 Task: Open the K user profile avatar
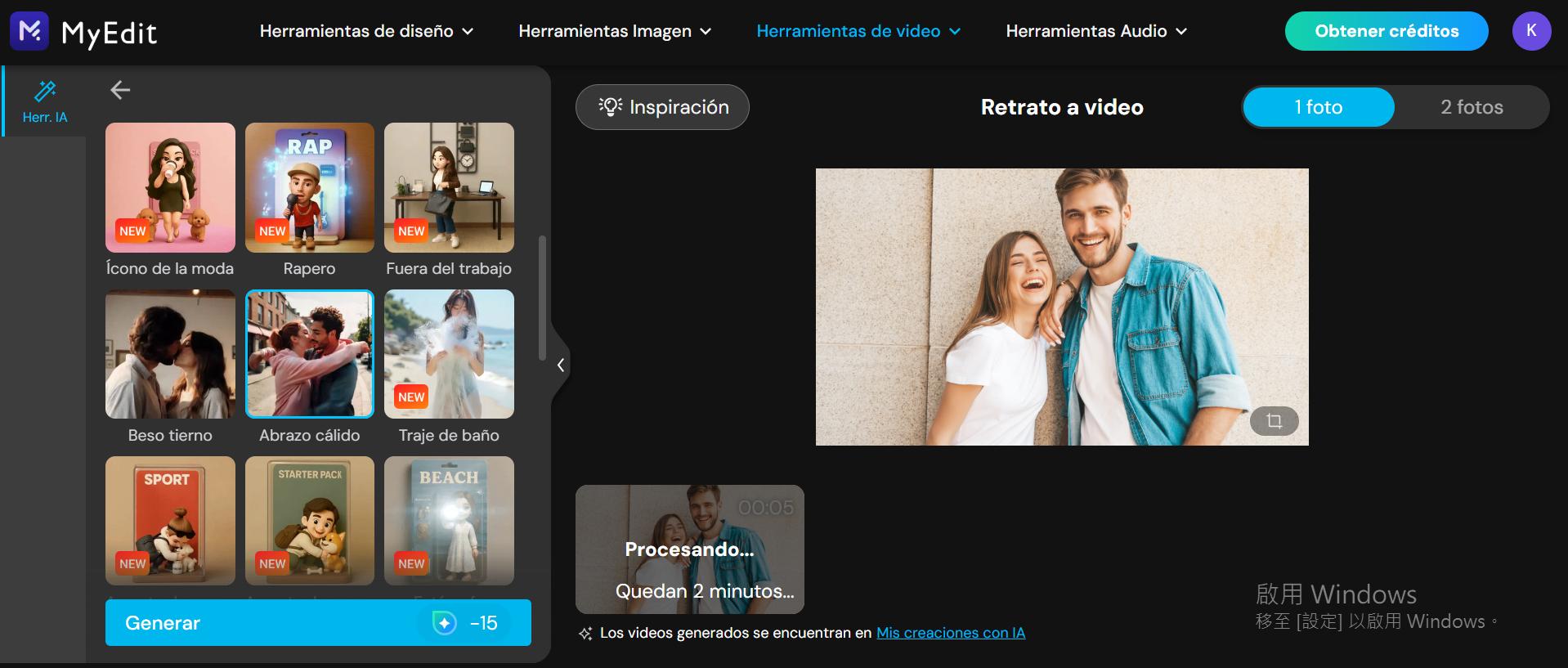(x=1531, y=31)
